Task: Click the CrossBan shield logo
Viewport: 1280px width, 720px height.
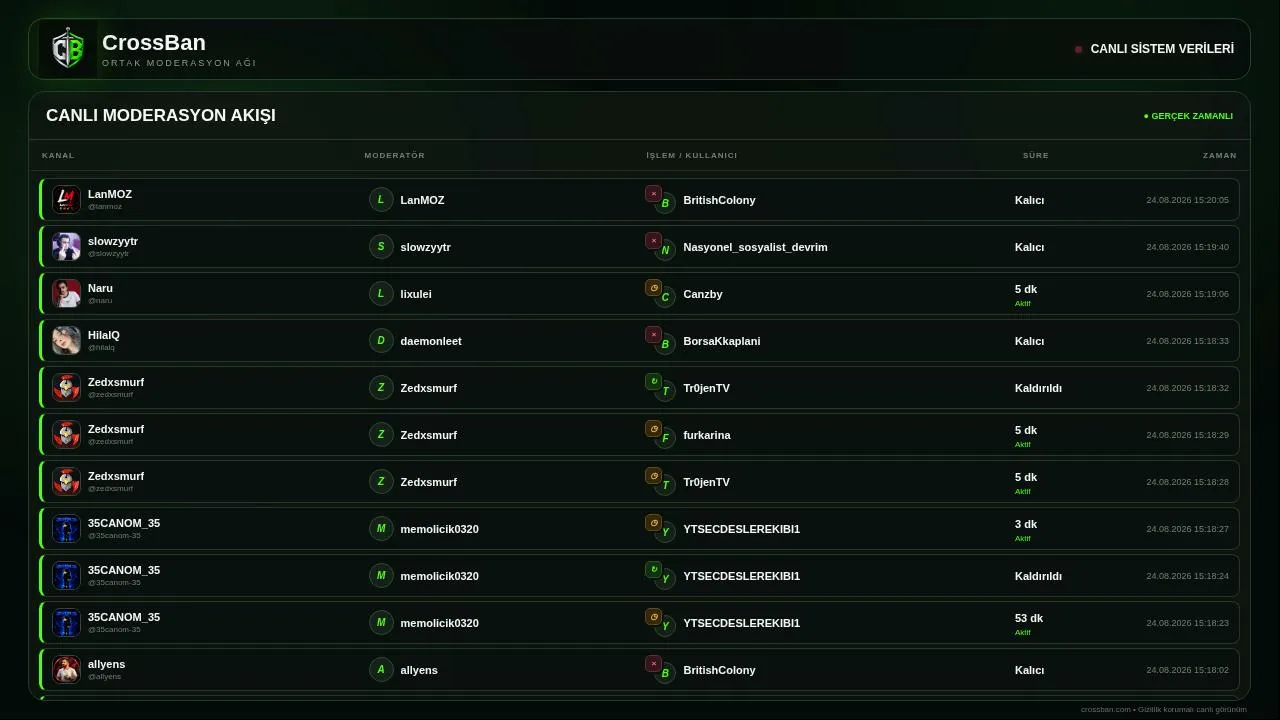Action: (68, 49)
